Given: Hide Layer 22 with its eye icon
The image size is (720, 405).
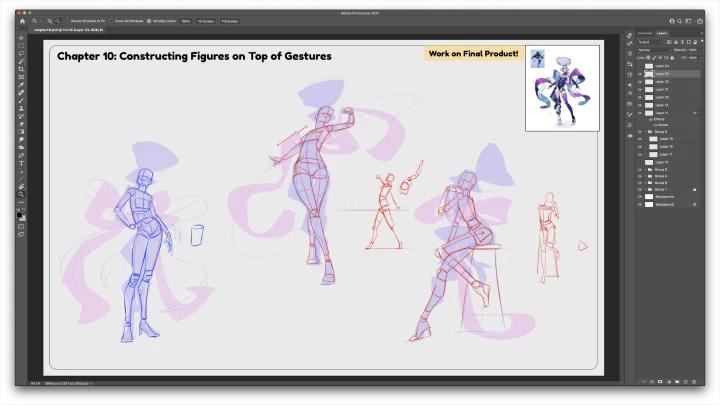Looking at the screenshot, I should click(640, 82).
